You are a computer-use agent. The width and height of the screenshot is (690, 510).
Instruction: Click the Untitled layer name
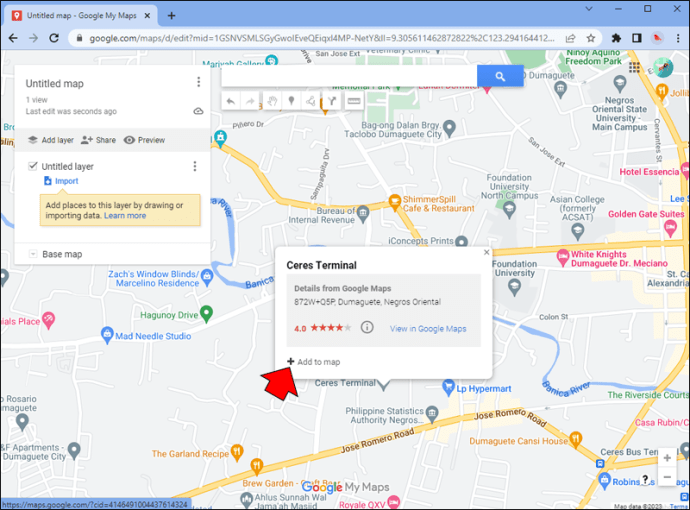coord(67,166)
